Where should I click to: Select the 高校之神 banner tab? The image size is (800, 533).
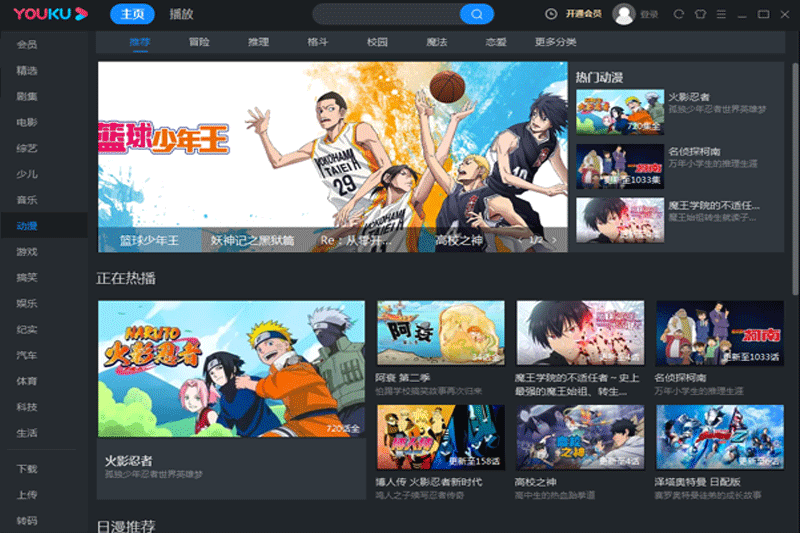point(459,240)
